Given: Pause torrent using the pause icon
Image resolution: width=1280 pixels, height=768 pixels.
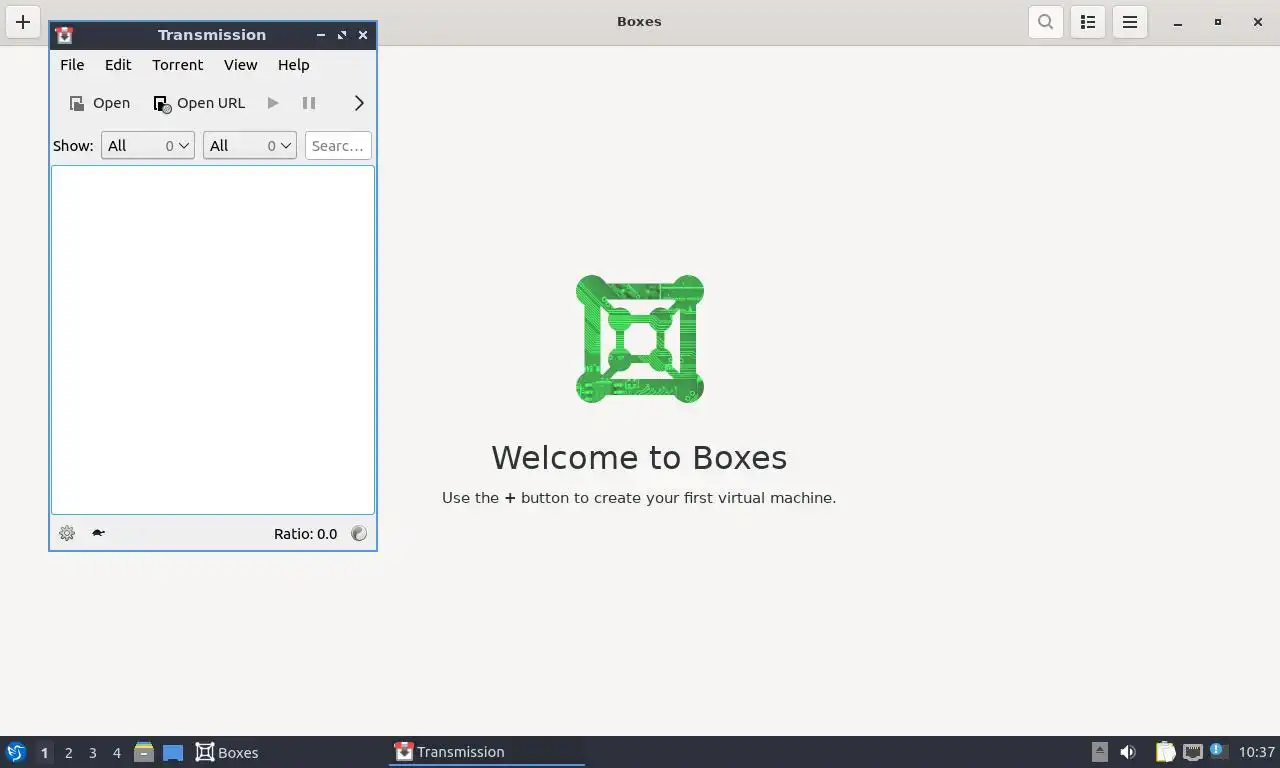Looking at the screenshot, I should click(x=309, y=103).
